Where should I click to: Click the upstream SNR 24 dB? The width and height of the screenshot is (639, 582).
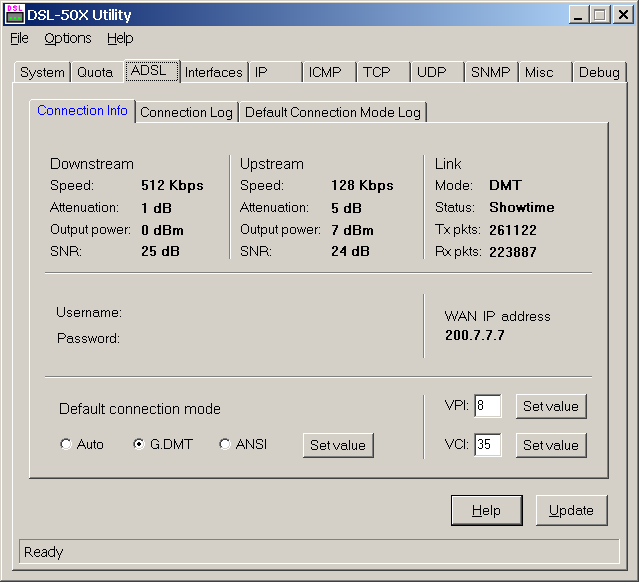tap(350, 251)
